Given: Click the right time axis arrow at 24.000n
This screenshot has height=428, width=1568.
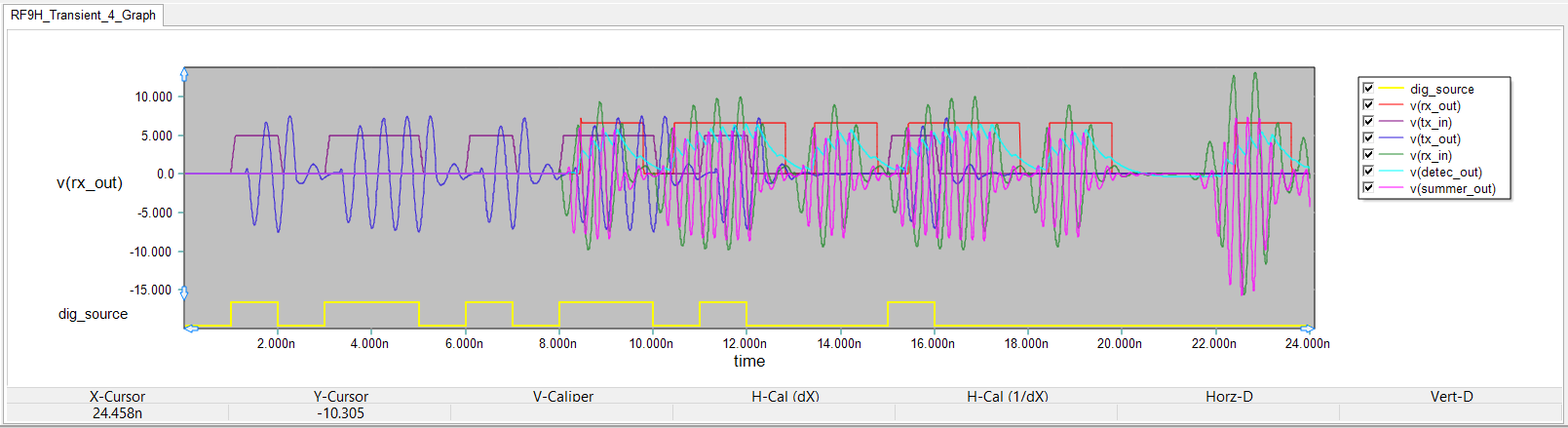Looking at the screenshot, I should [1307, 329].
